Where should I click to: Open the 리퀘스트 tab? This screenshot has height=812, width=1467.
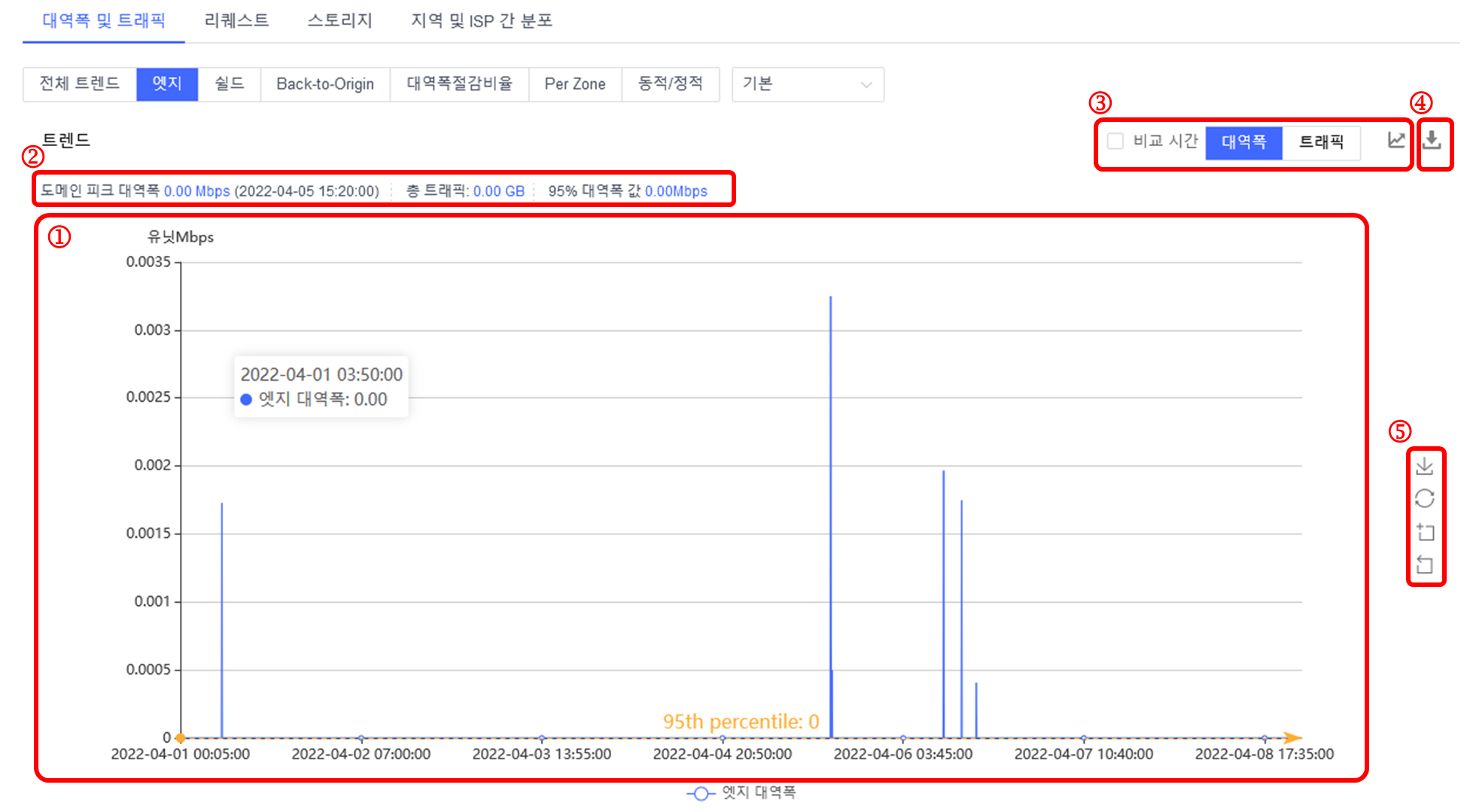point(236,21)
